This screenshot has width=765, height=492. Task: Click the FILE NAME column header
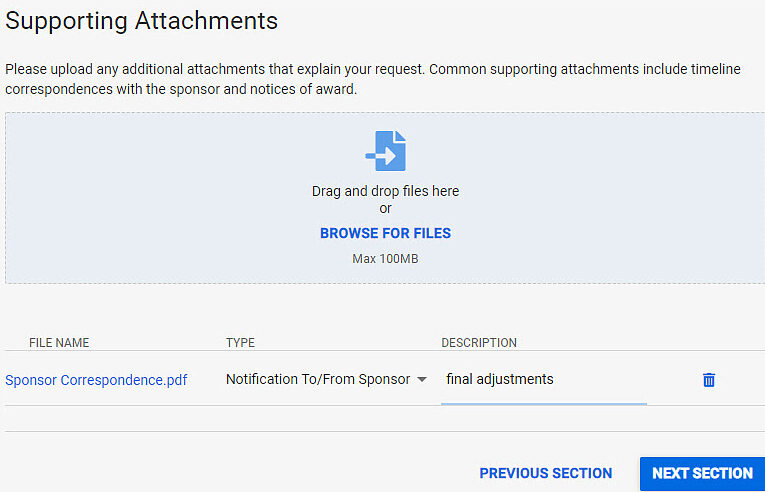[x=59, y=343]
